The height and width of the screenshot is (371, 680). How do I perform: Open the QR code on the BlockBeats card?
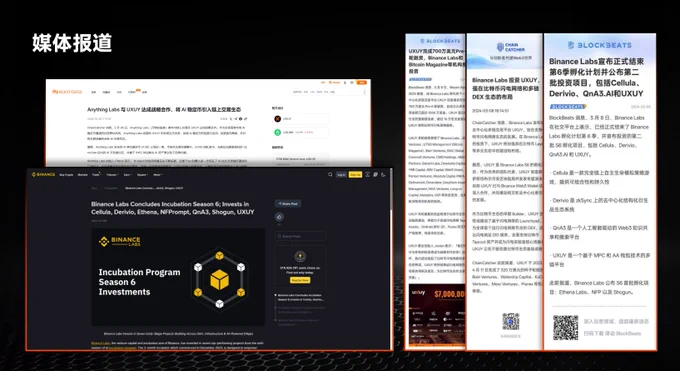566,328
